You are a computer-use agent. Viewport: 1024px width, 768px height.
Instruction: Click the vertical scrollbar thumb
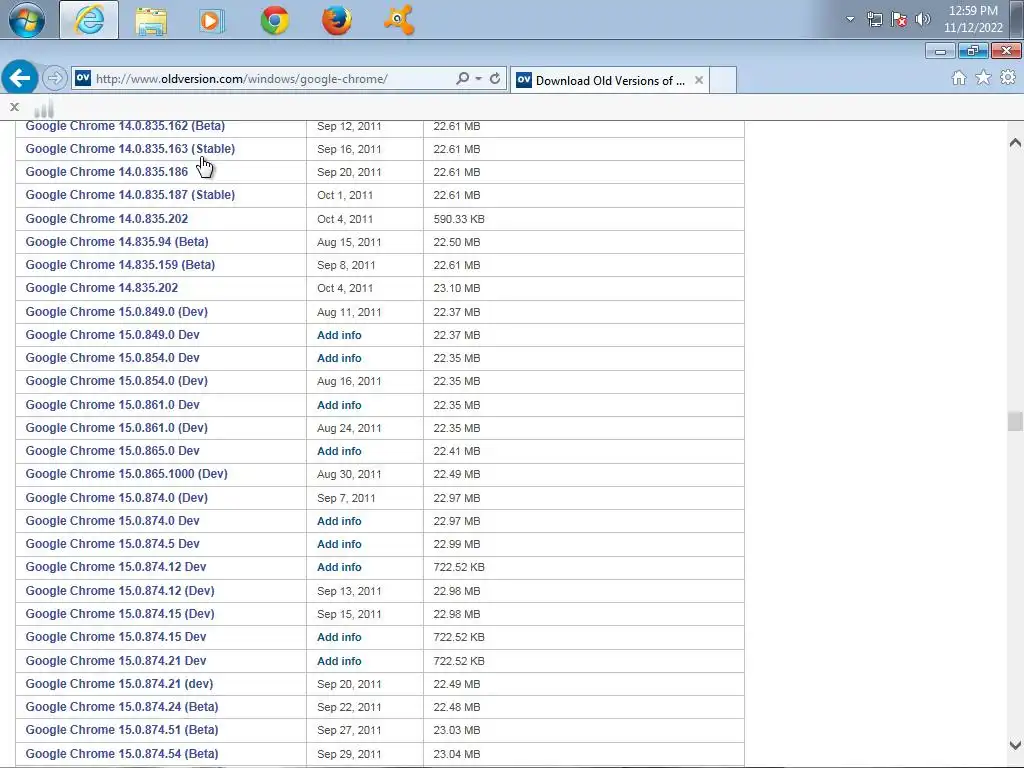click(1015, 421)
